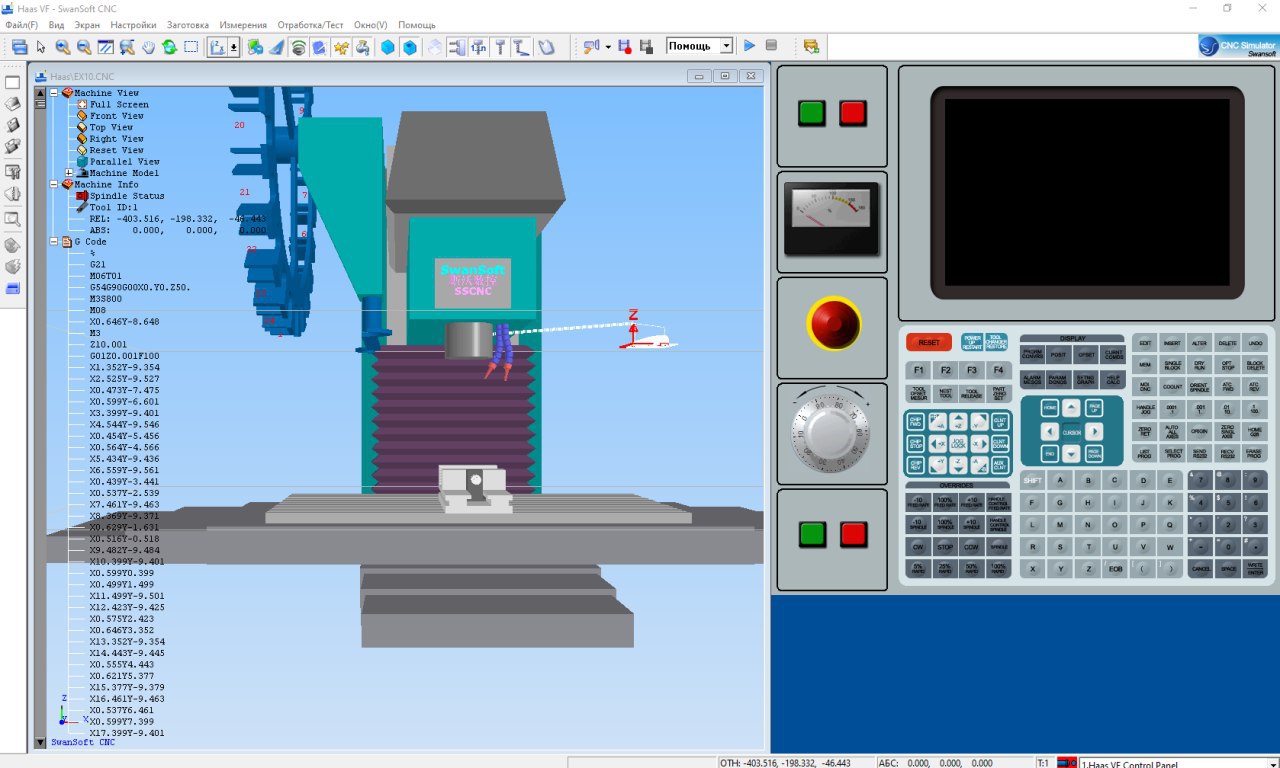Select Front View in the tree
Image resolution: width=1280 pixels, height=768 pixels.
click(x=116, y=116)
